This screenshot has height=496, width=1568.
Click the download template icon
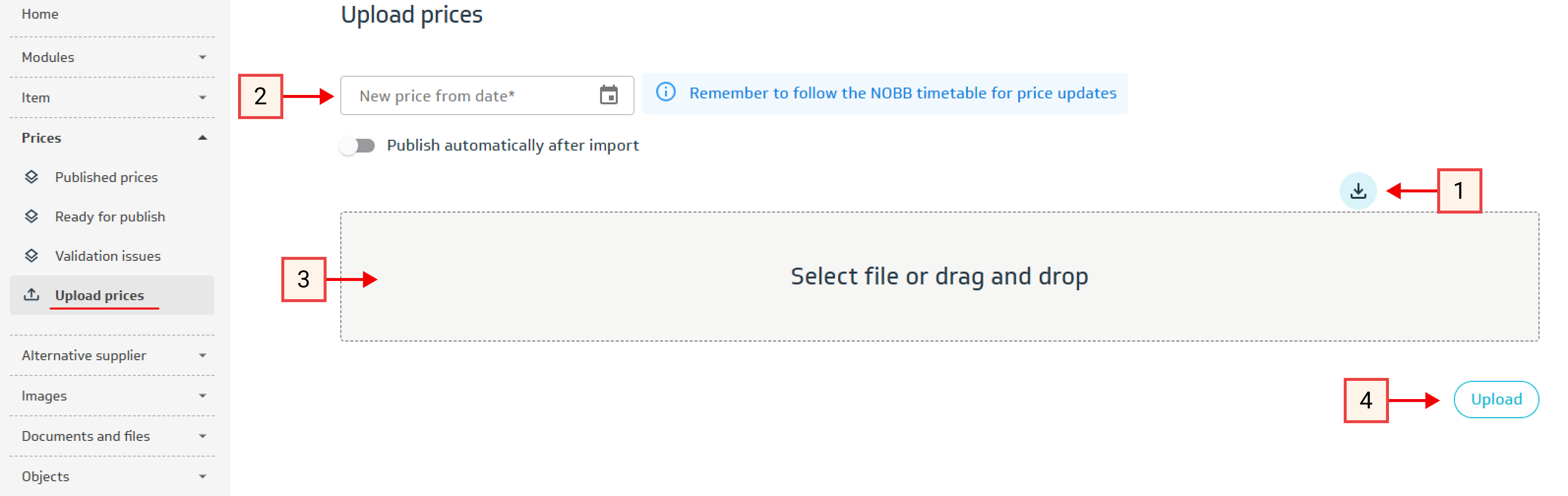(x=1357, y=191)
